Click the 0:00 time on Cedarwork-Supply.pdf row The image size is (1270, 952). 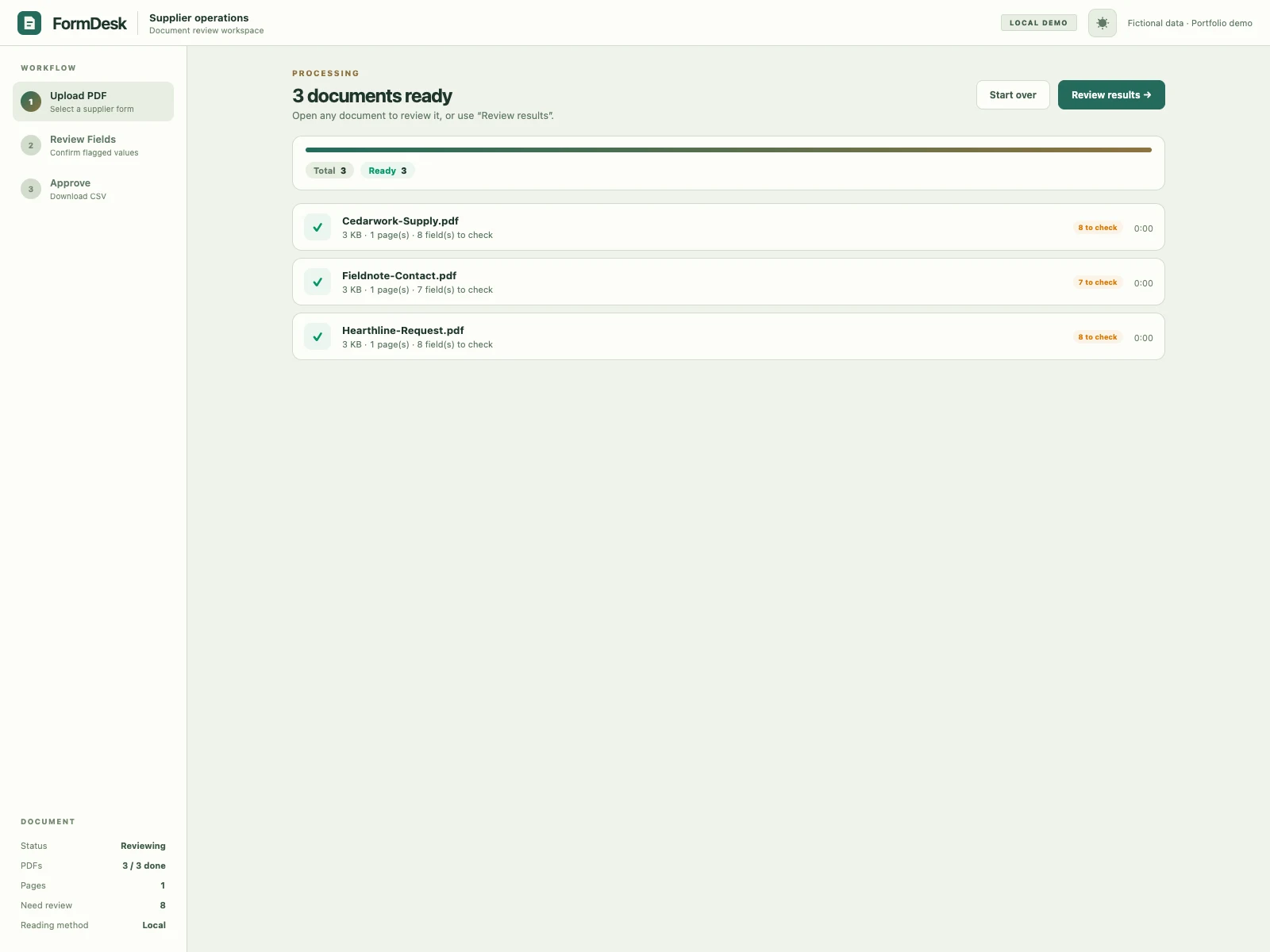click(1143, 228)
